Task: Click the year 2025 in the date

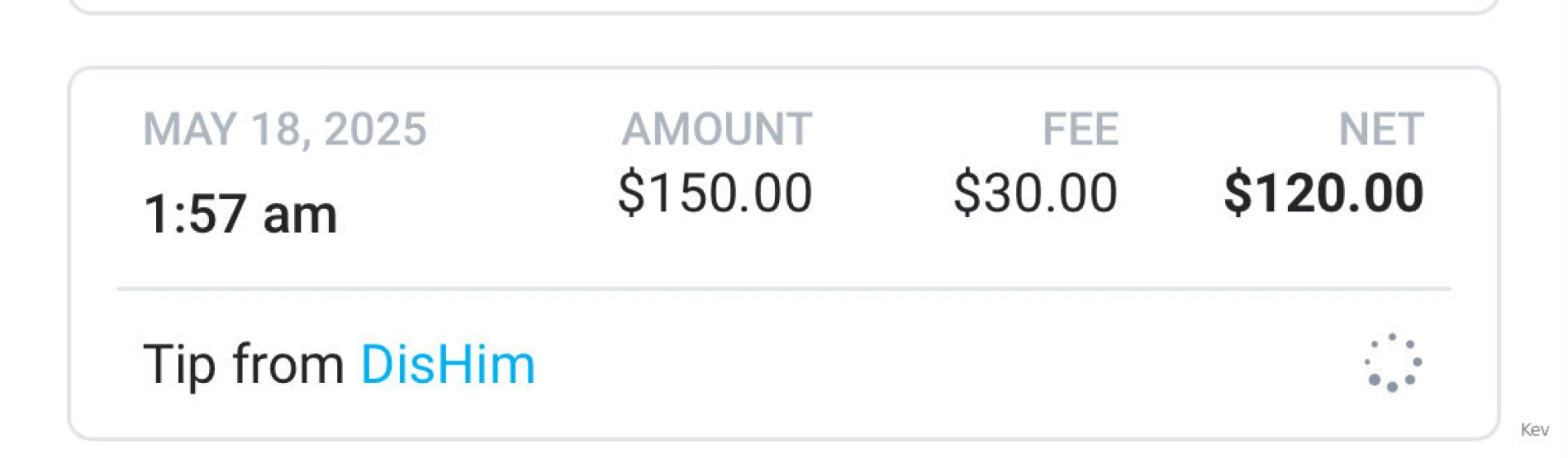Action: [x=375, y=129]
